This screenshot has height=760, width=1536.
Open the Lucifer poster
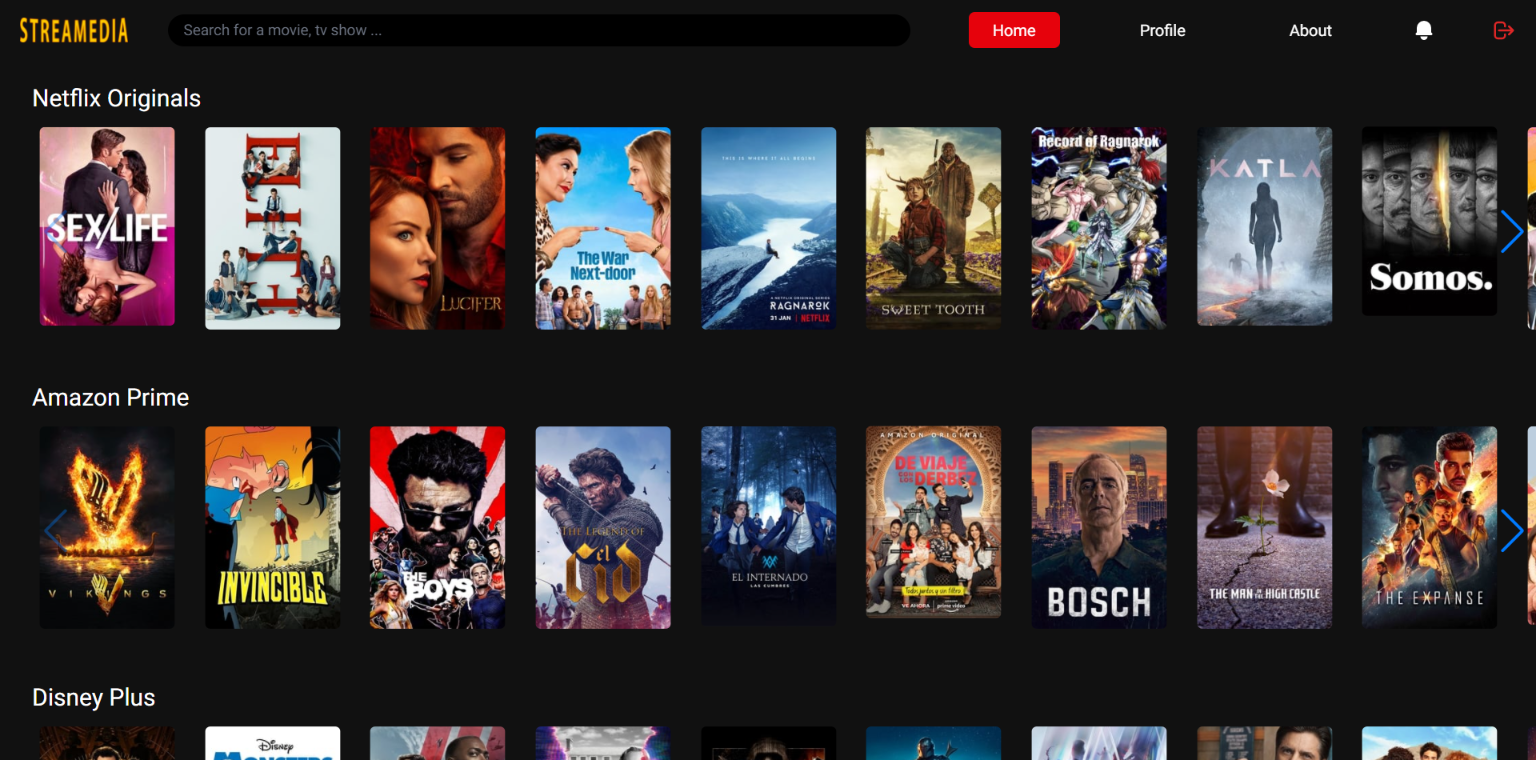(x=438, y=227)
